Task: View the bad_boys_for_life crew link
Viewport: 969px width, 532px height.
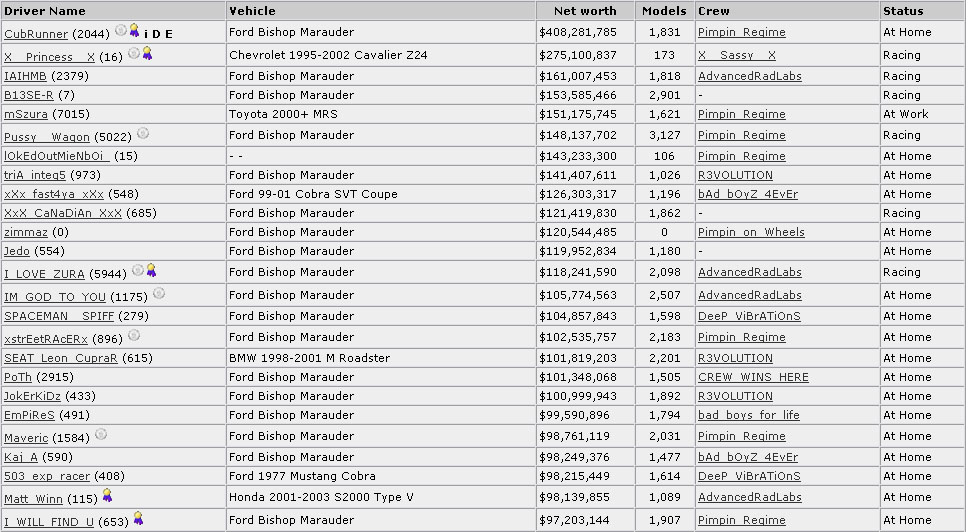Action: pyautogui.click(x=749, y=415)
